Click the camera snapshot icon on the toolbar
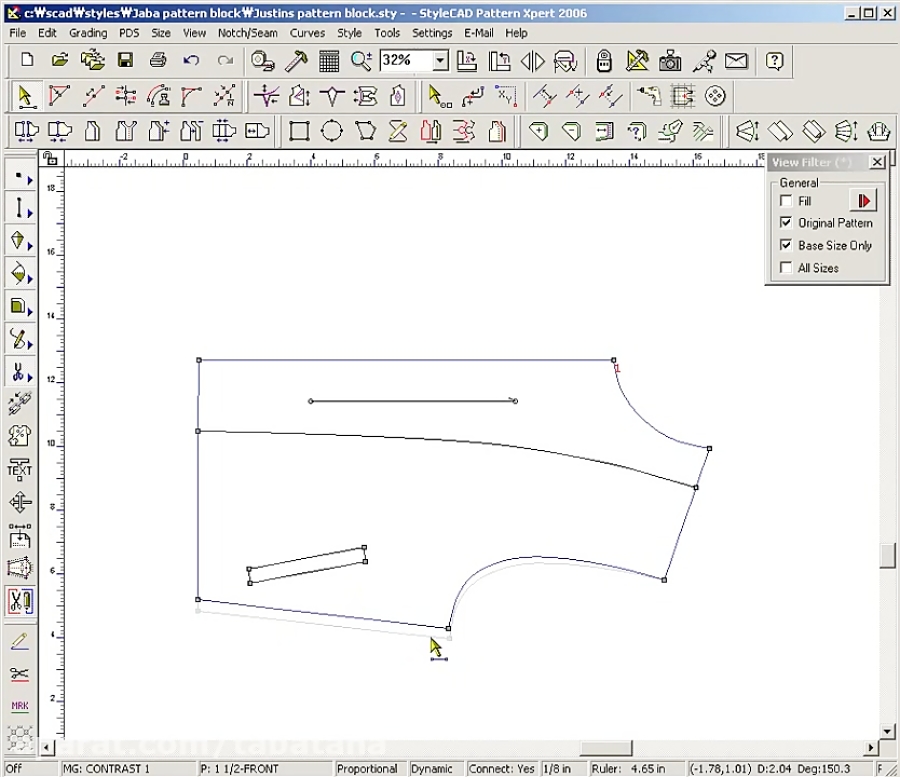The width and height of the screenshot is (900, 777). pos(670,61)
